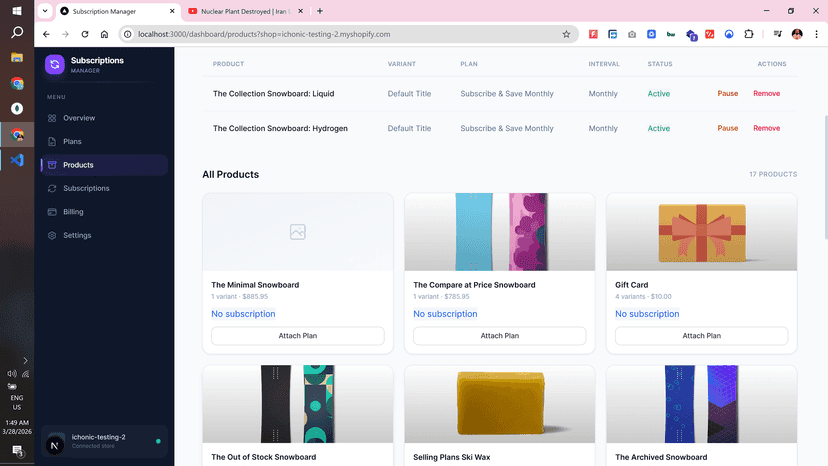The height and width of the screenshot is (466, 828).
Task: Switch to Nuclear Plant Destroyed YouTube tab
Action: (246, 11)
